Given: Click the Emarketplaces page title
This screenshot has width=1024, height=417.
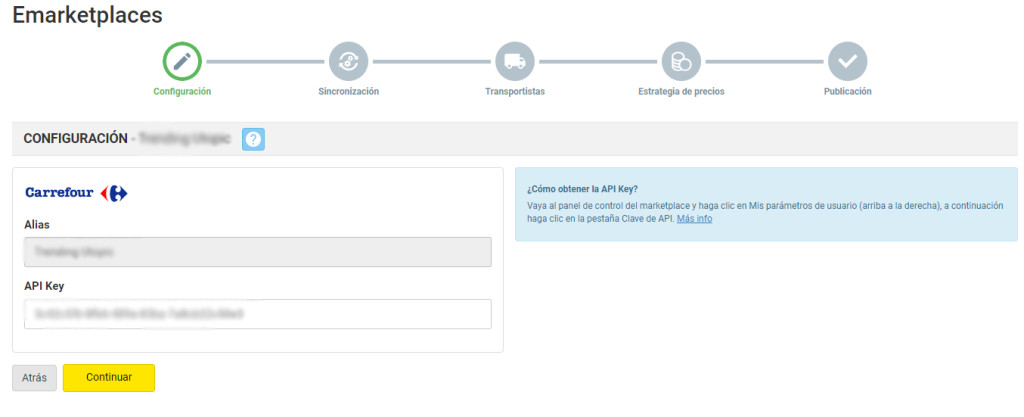Looking at the screenshot, I should click(x=87, y=16).
